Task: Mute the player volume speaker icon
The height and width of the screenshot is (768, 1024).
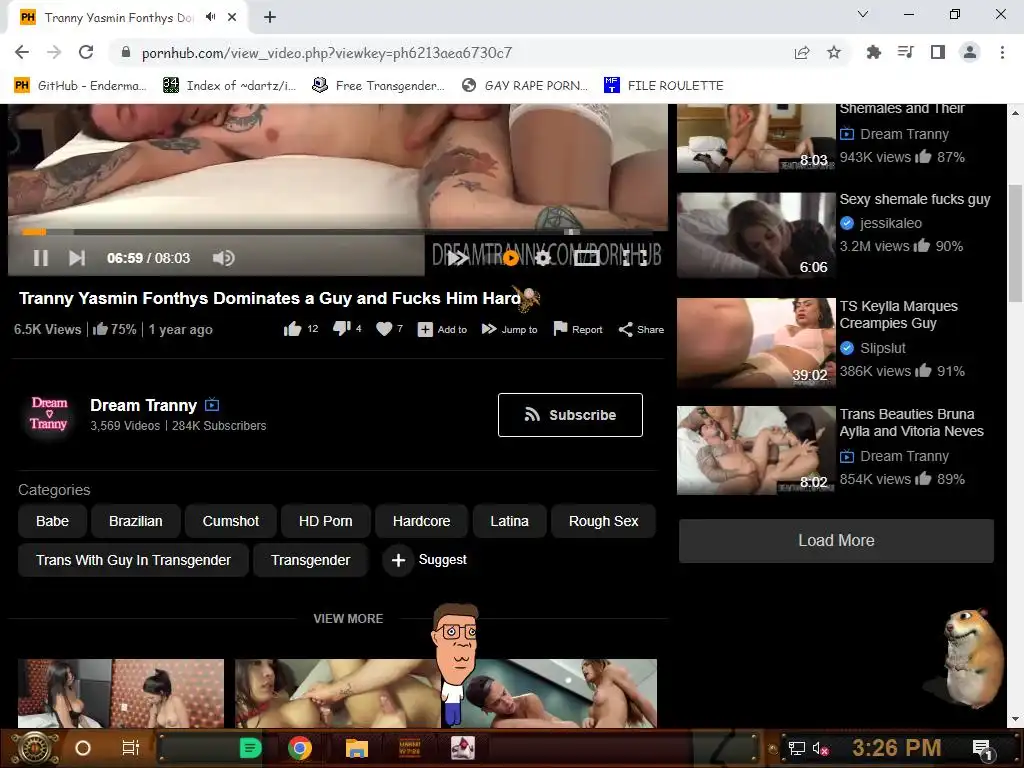Action: pos(223,258)
